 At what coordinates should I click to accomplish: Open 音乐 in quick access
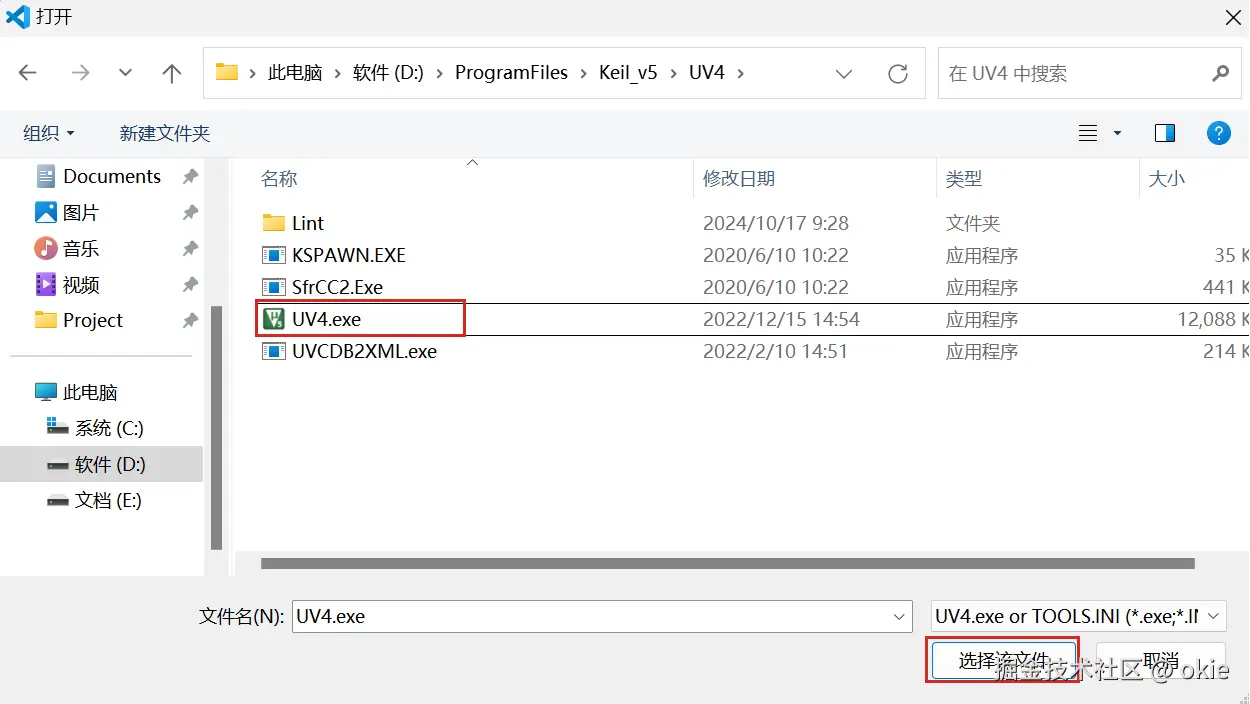pyautogui.click(x=67, y=248)
